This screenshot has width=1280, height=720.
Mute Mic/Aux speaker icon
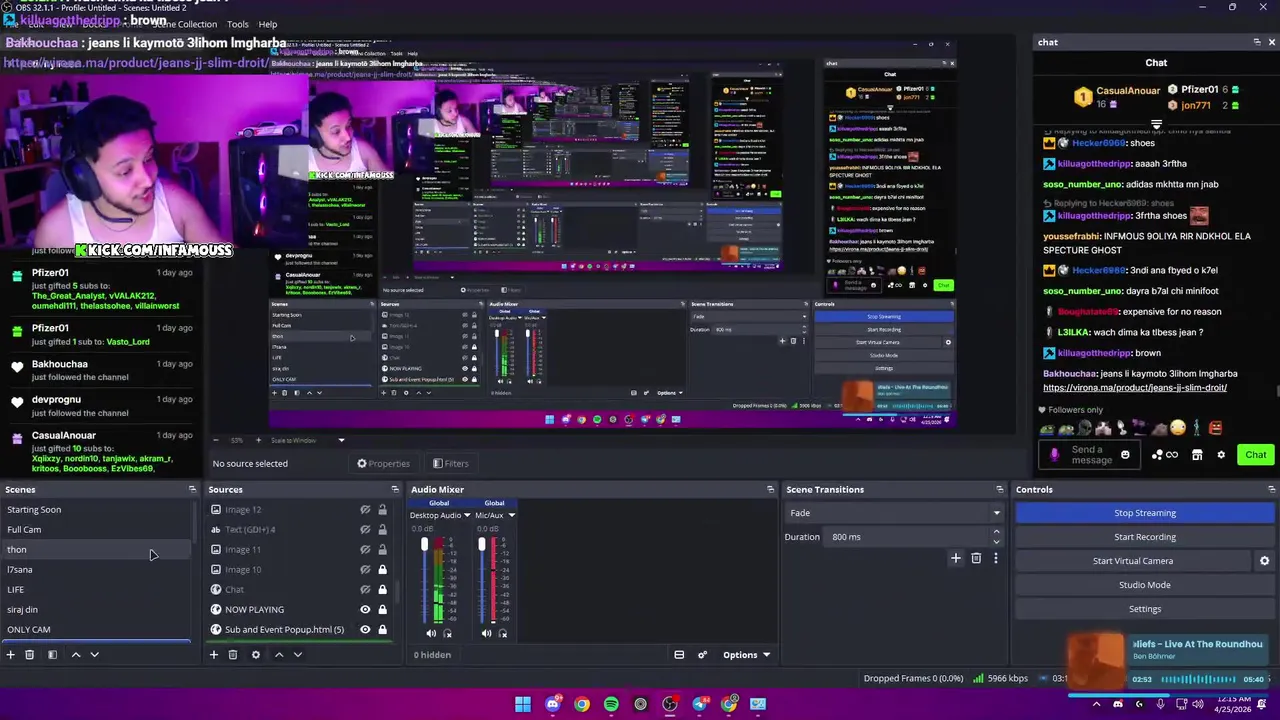(486, 633)
